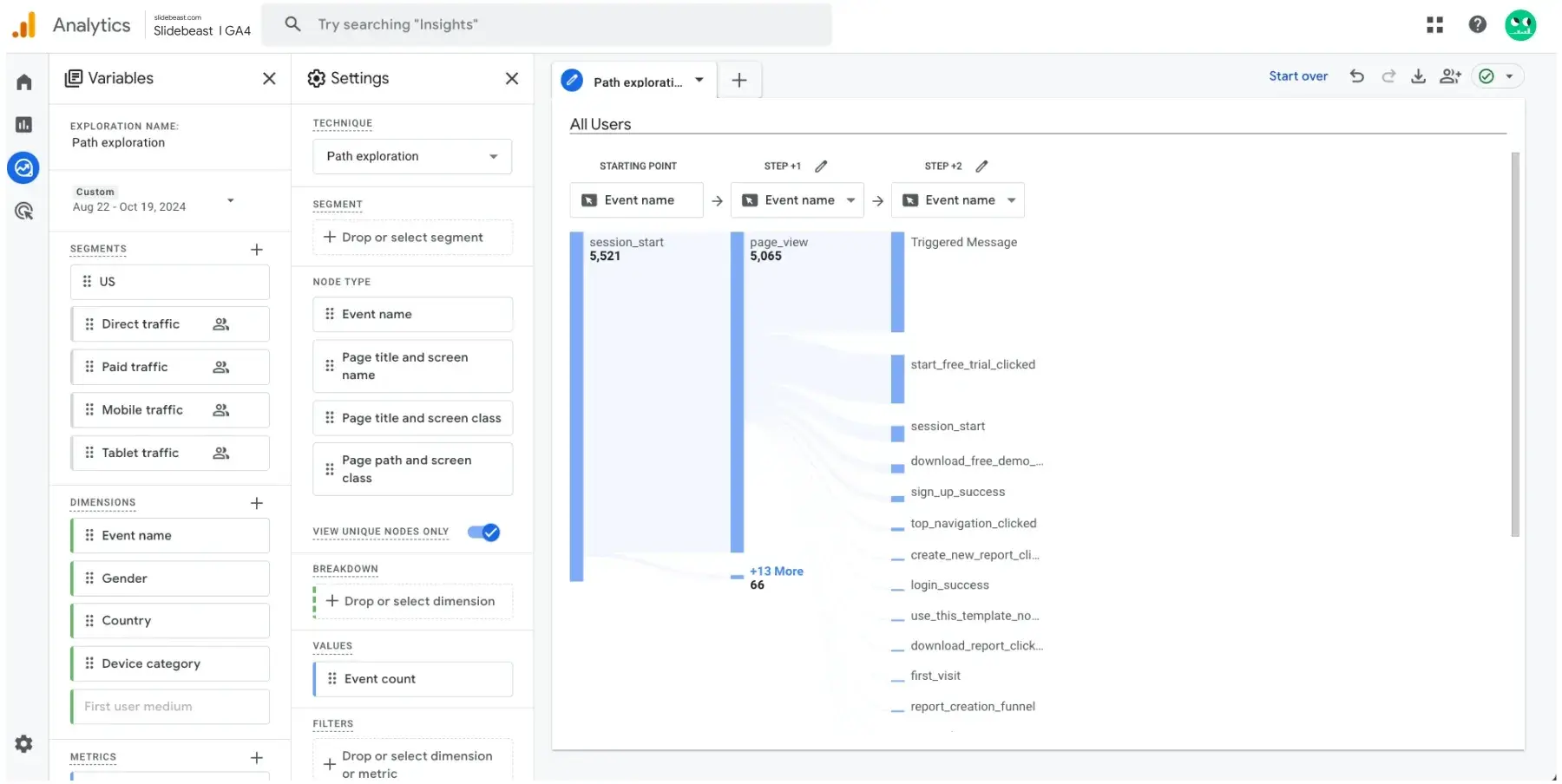The height and width of the screenshot is (784, 1562).
Task: Click the edit pencil beside STEP +2
Action: click(x=981, y=166)
